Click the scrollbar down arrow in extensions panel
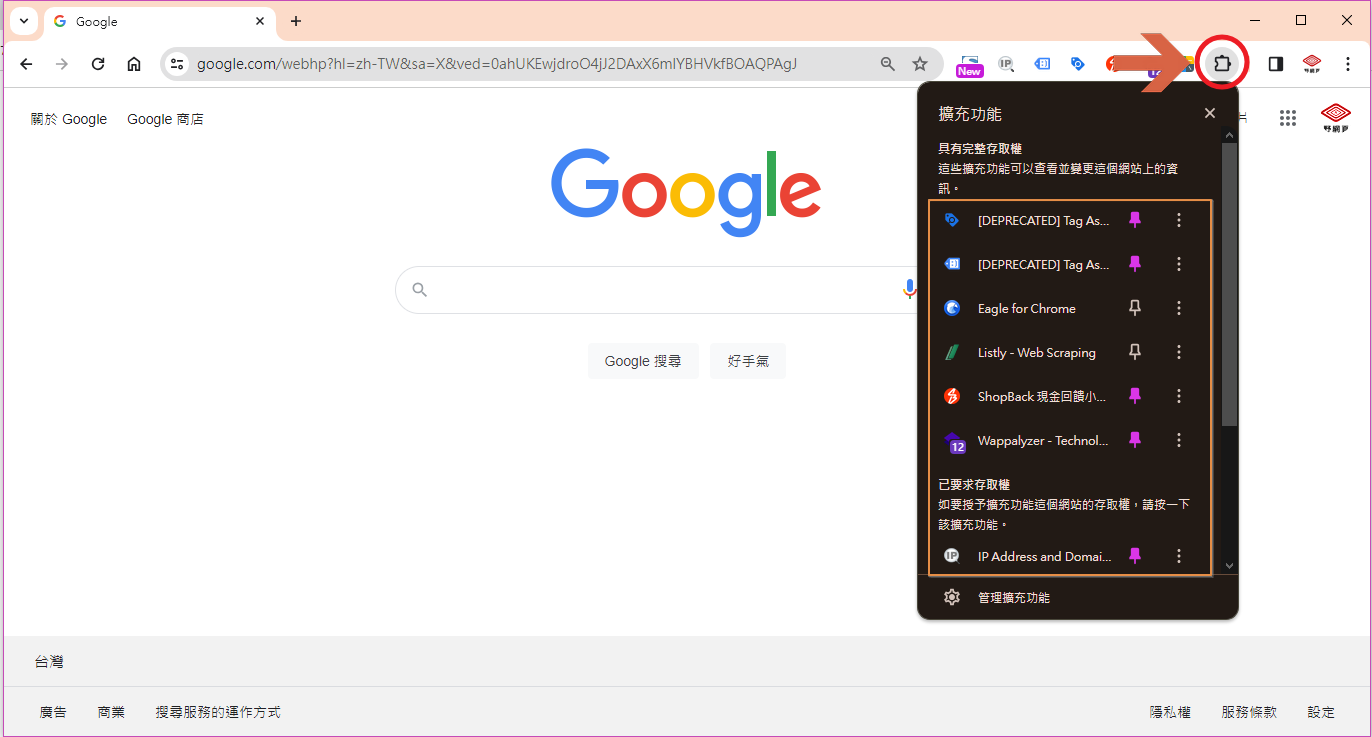Image resolution: width=1372 pixels, height=737 pixels. coord(1229,566)
